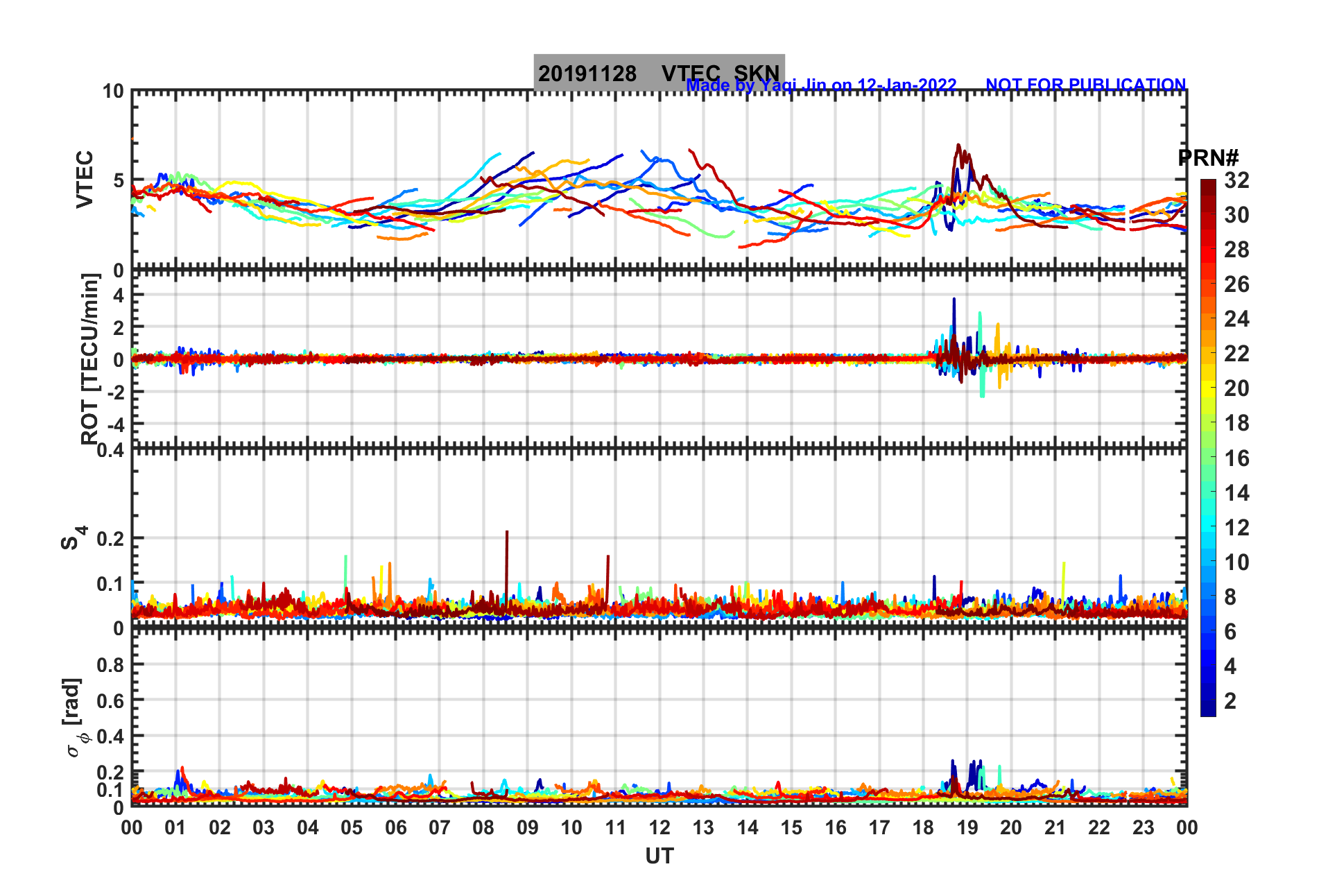Click x-axis hour label '09'
1319x896 pixels.
(x=528, y=828)
